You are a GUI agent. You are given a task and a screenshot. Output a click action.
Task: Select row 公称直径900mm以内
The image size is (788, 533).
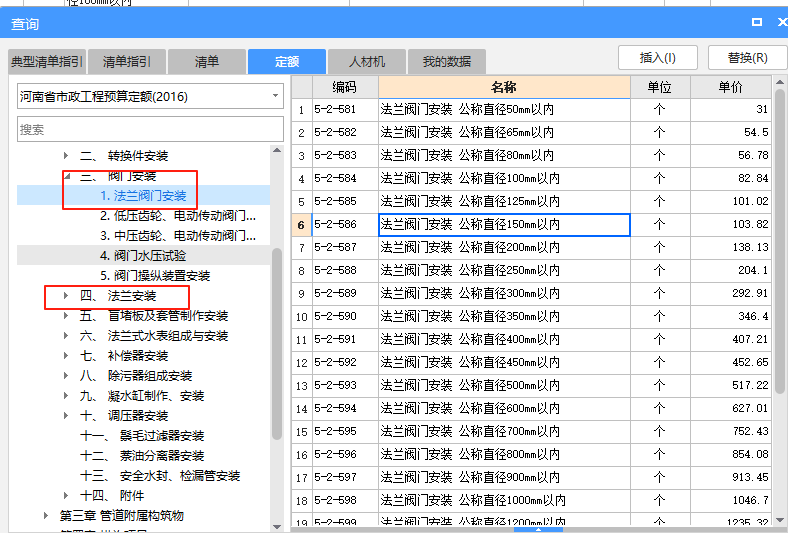504,478
